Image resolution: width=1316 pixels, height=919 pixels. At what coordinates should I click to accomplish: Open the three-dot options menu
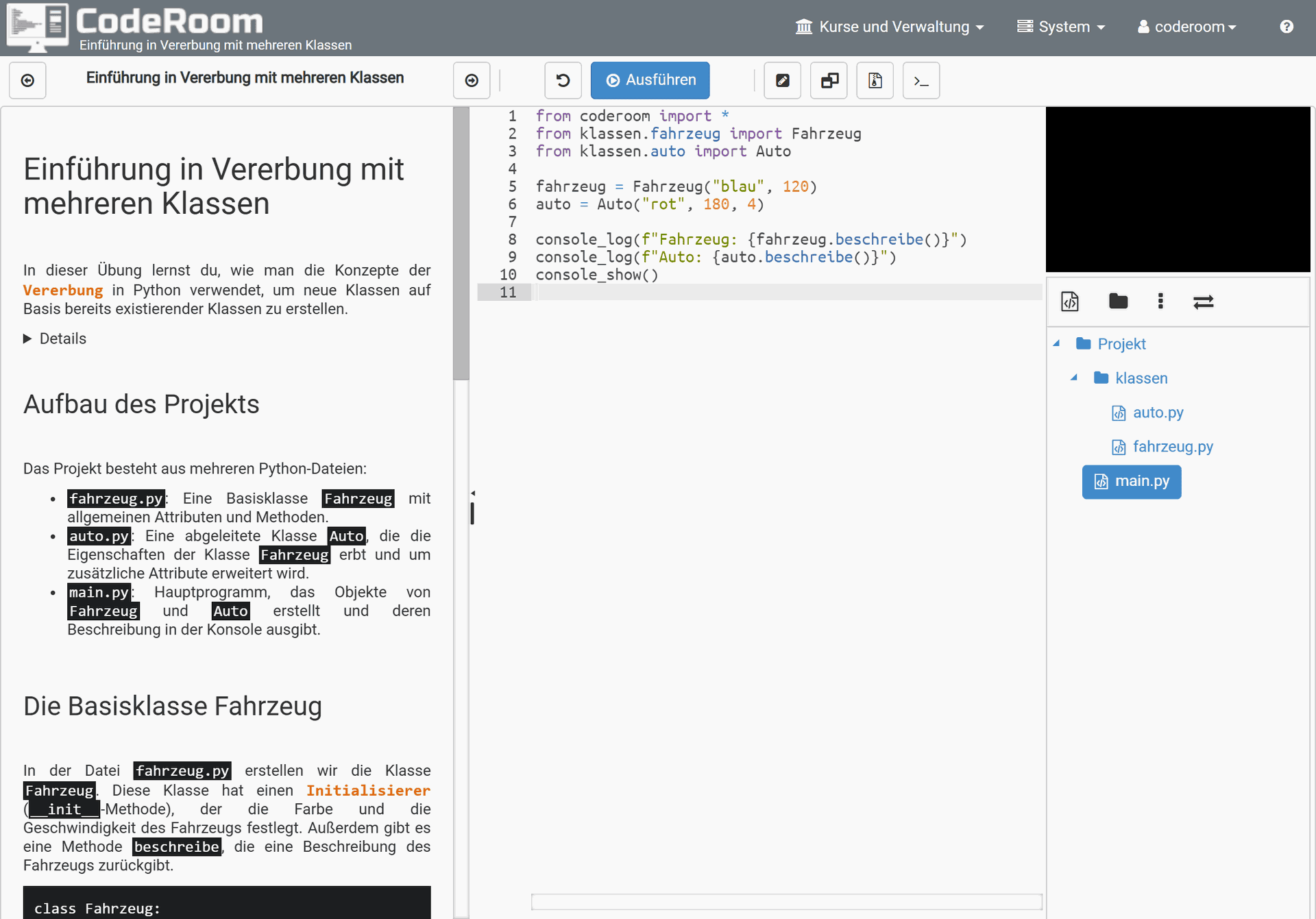pos(1160,301)
